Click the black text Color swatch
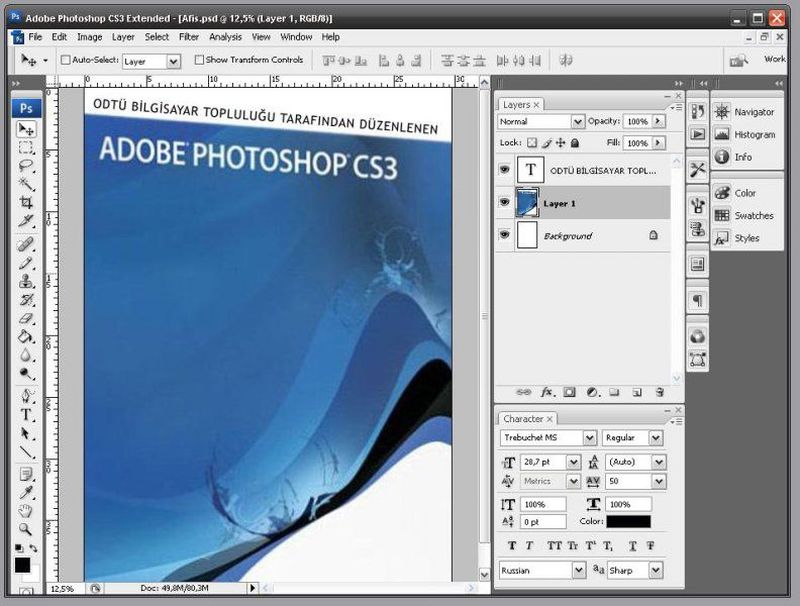Screen dimensions: 800x606 tap(627, 522)
